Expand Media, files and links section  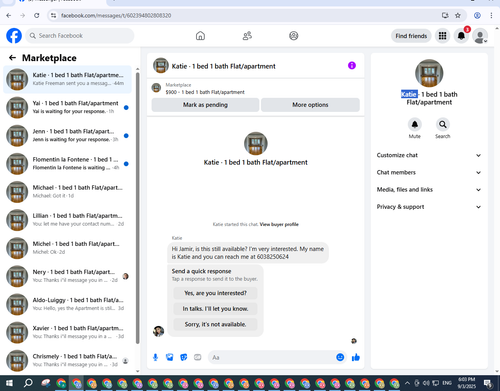(429, 189)
